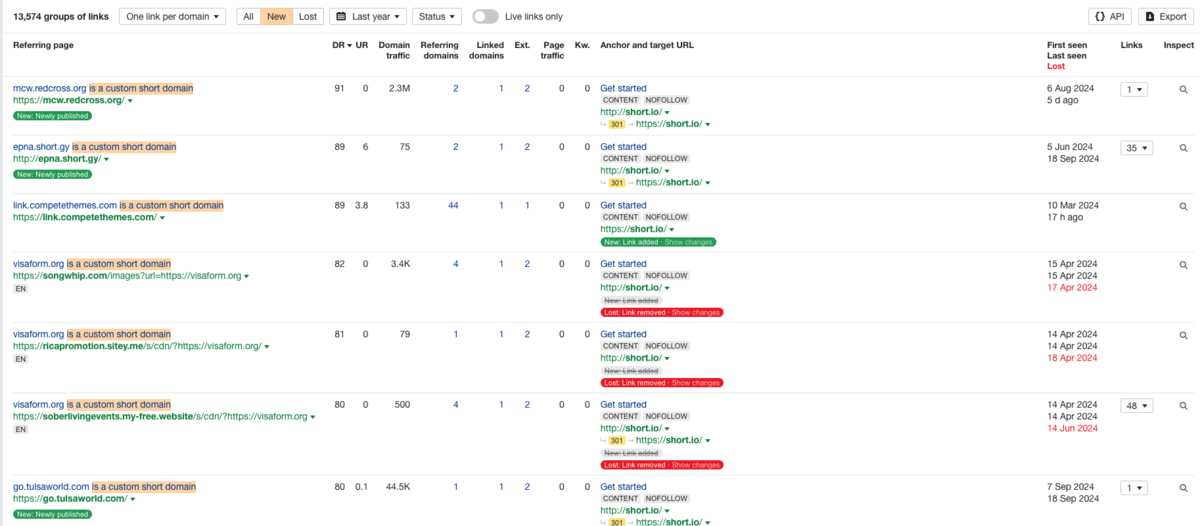The image size is (1200, 526).
Task: Select the New links tab
Action: [277, 17]
